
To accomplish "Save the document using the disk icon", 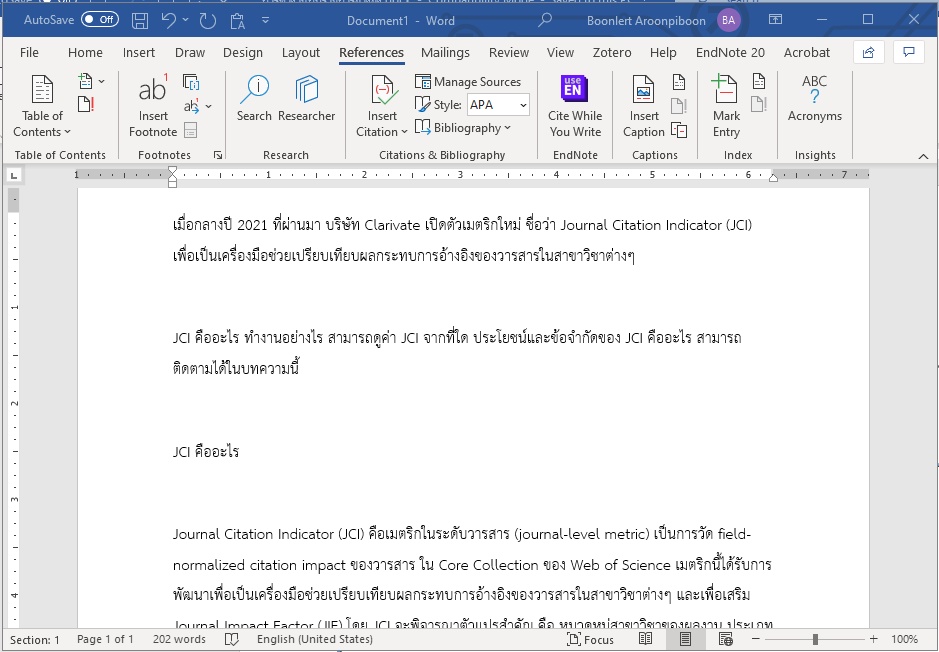I will pos(140,20).
